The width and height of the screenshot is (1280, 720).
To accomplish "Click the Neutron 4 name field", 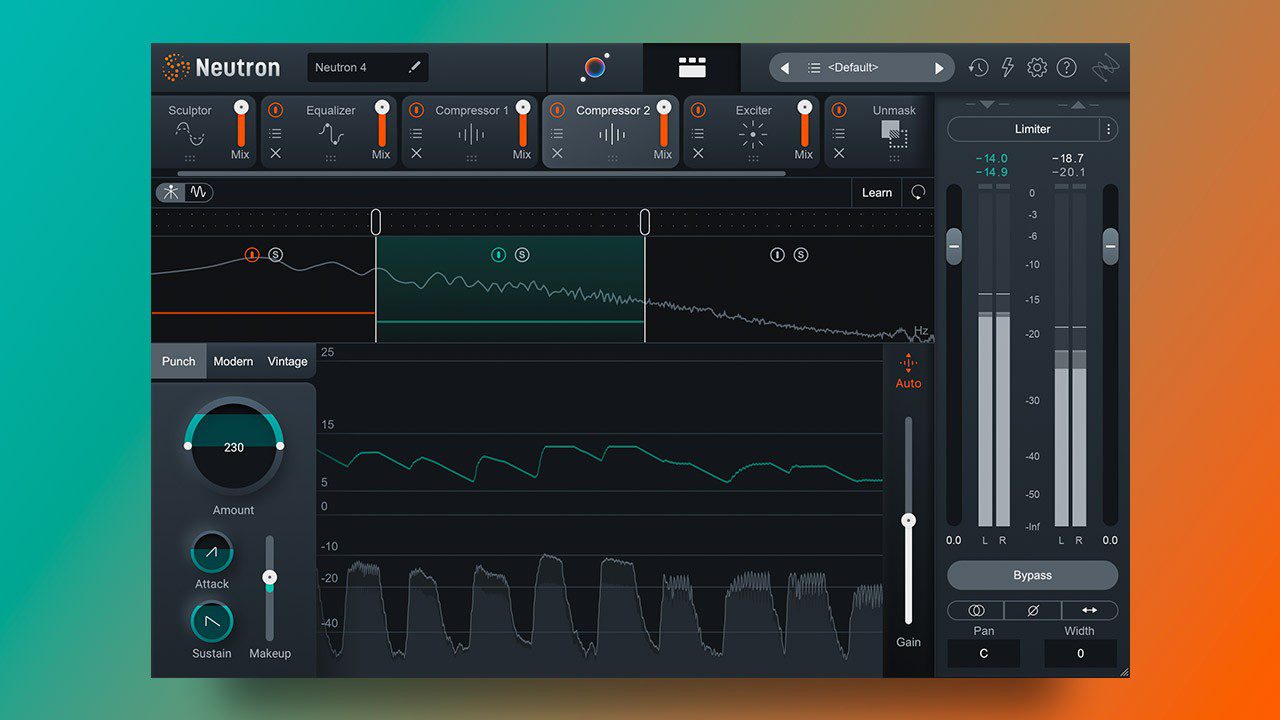I will 368,67.
